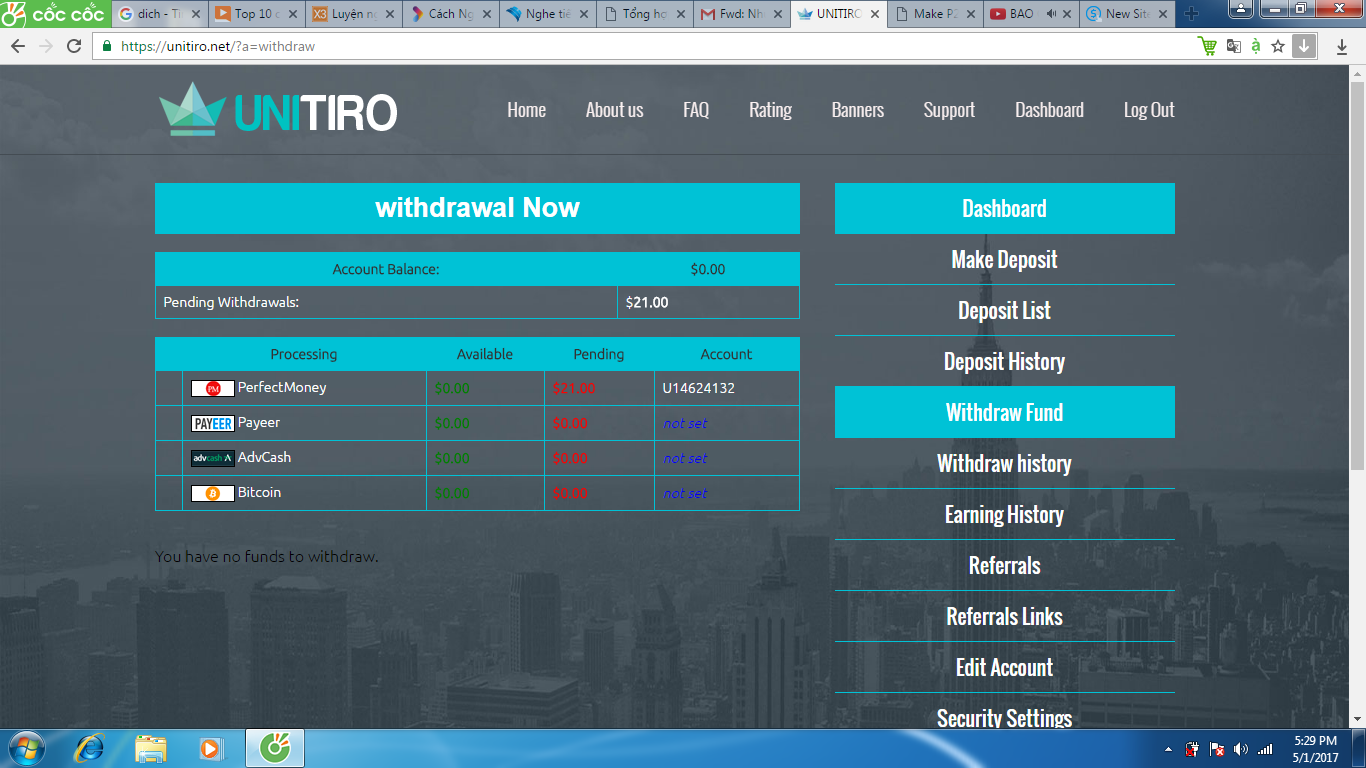Click the green padlock site info icon
Viewport: 1366px width, 768px height.
107,46
